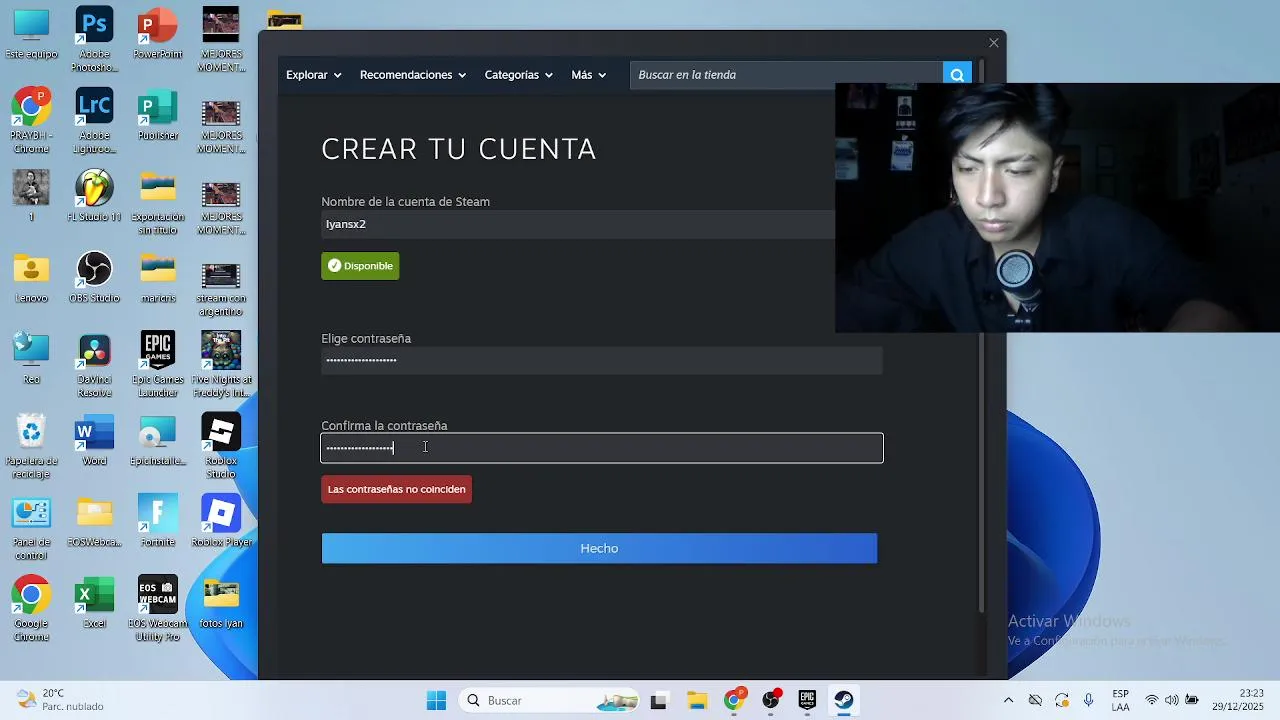This screenshot has height=720, width=1280.
Task: Click the Buscar en la tienda search field
Action: (x=786, y=75)
